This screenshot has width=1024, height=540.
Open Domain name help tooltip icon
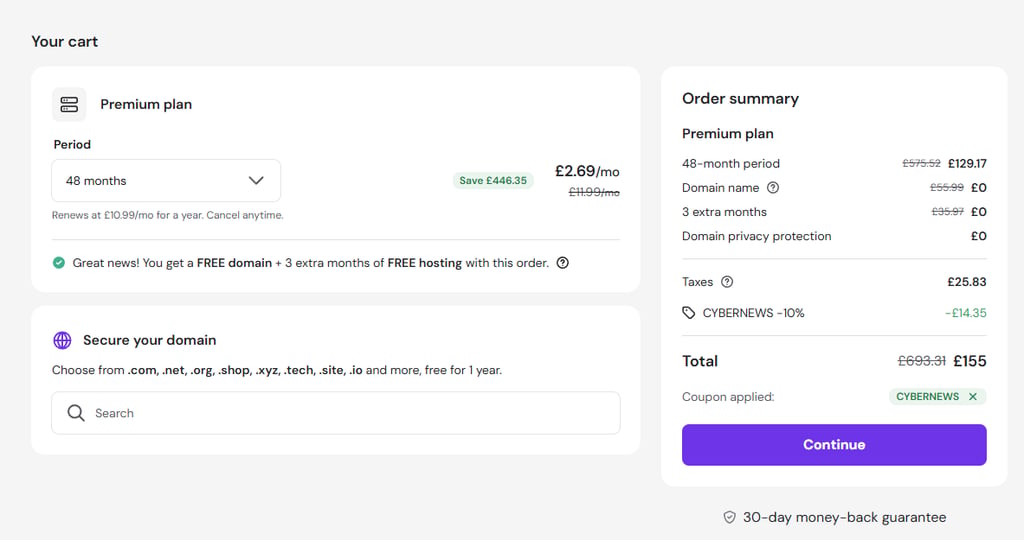pos(773,188)
